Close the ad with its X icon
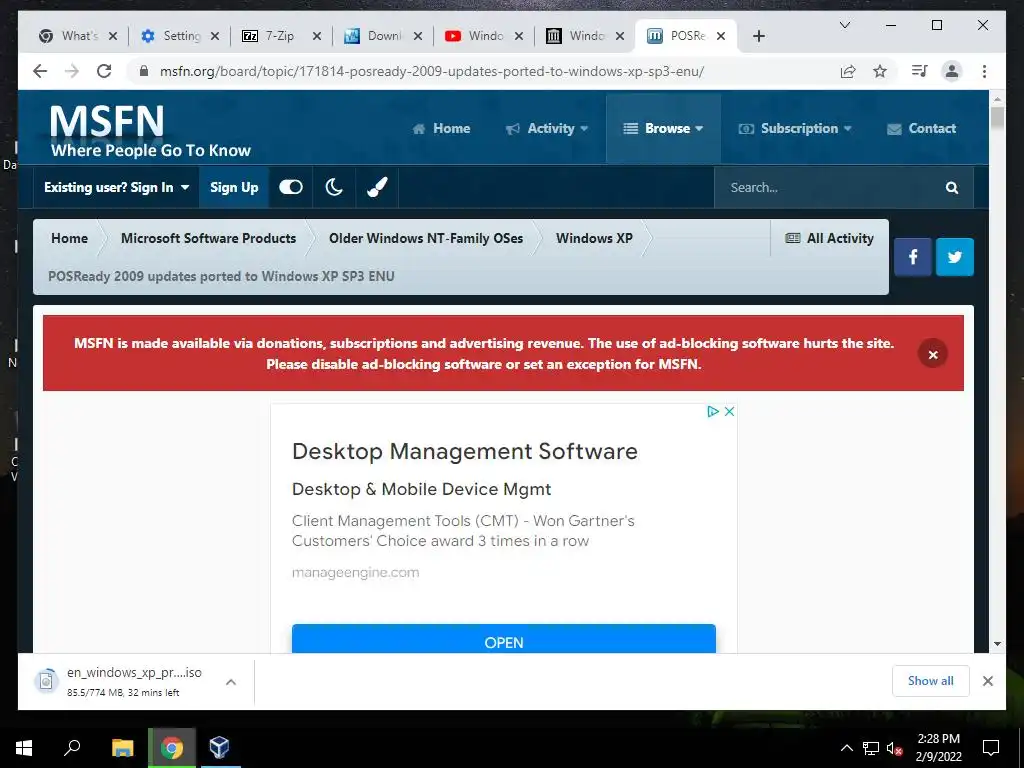 click(x=729, y=411)
